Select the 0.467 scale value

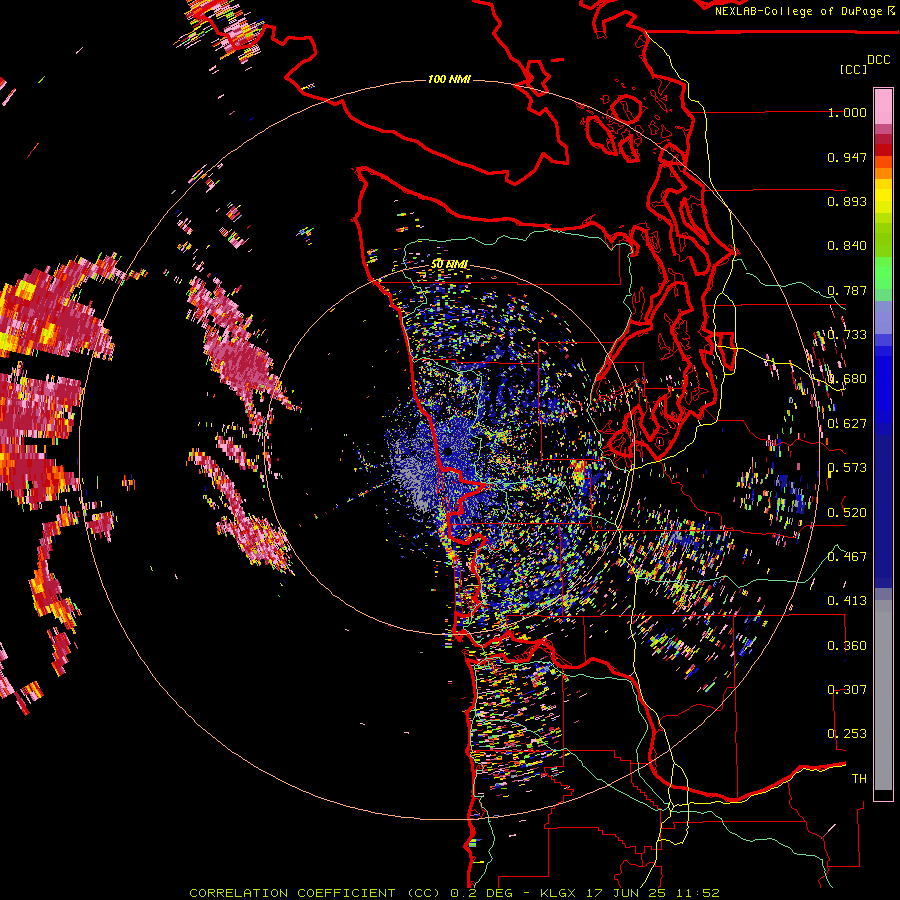pyautogui.click(x=847, y=556)
